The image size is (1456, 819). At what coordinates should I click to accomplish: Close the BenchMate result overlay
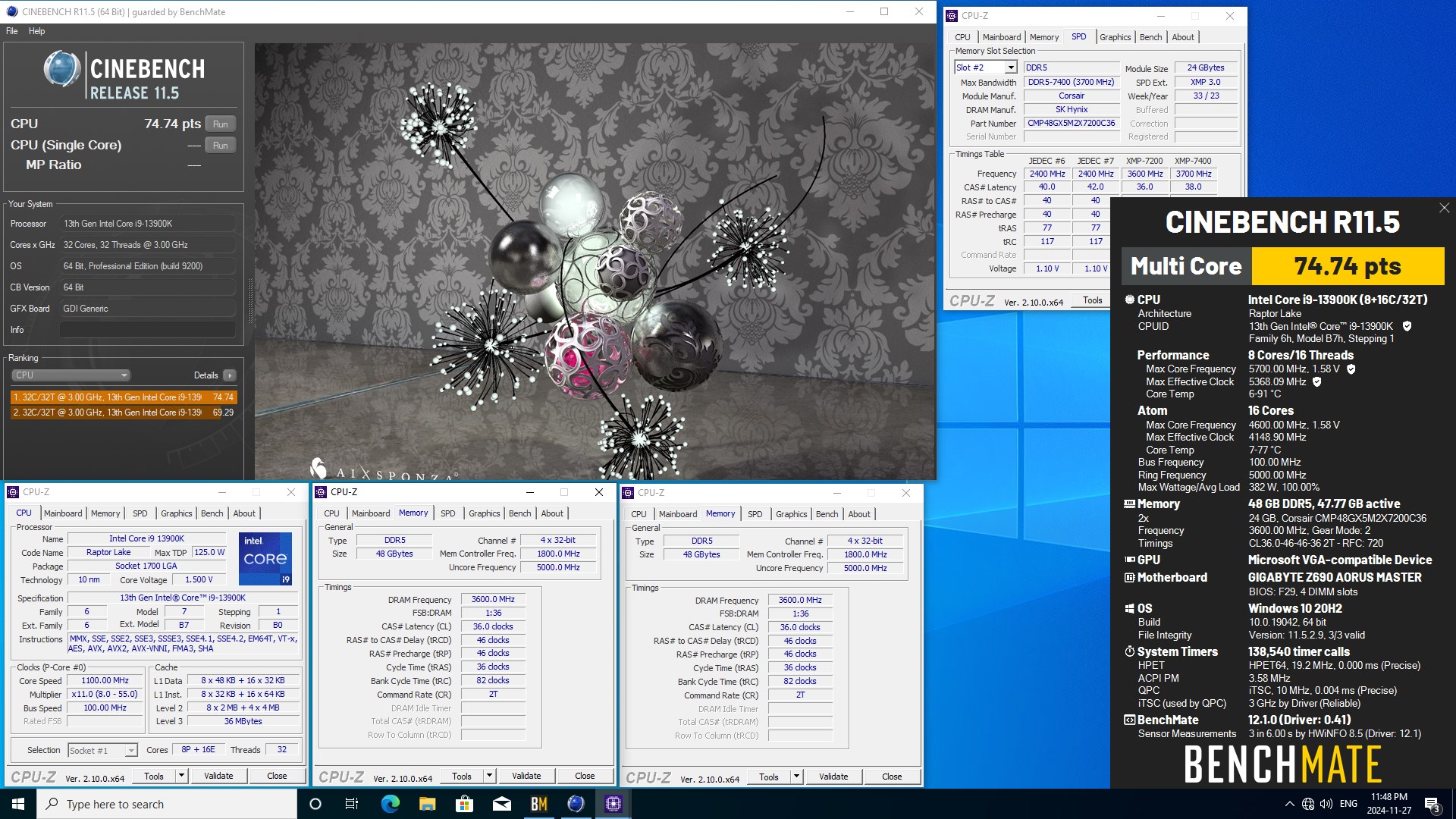point(1444,208)
